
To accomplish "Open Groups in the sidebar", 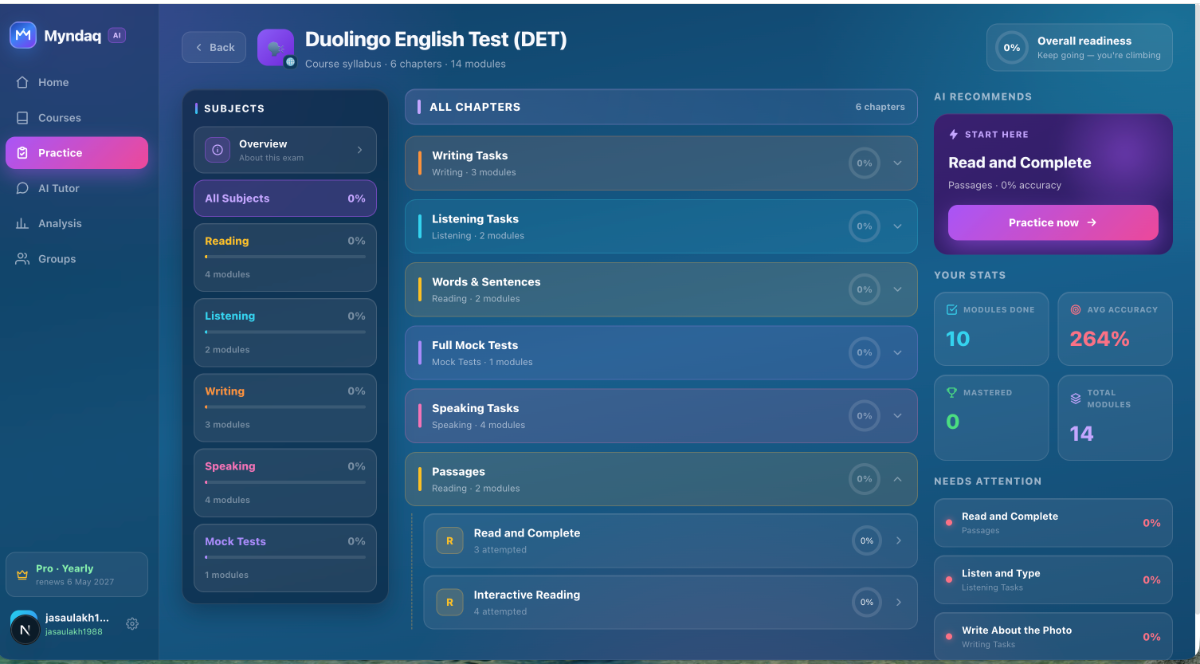I will [x=77, y=259].
